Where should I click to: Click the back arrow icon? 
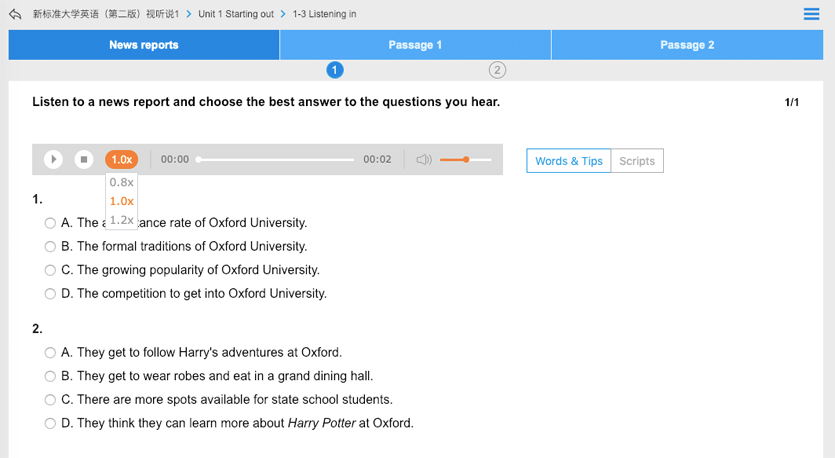[x=15, y=14]
